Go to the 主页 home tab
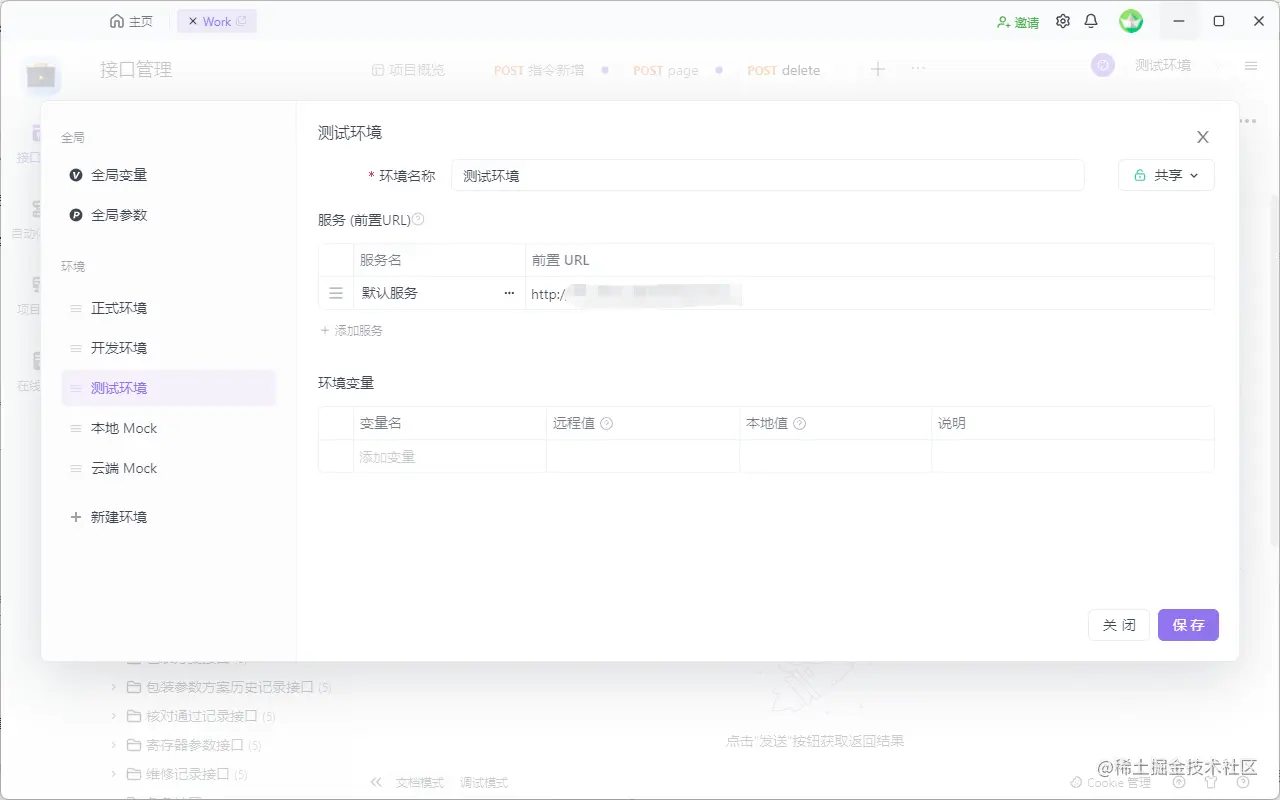This screenshot has width=1280, height=800. pos(132,21)
